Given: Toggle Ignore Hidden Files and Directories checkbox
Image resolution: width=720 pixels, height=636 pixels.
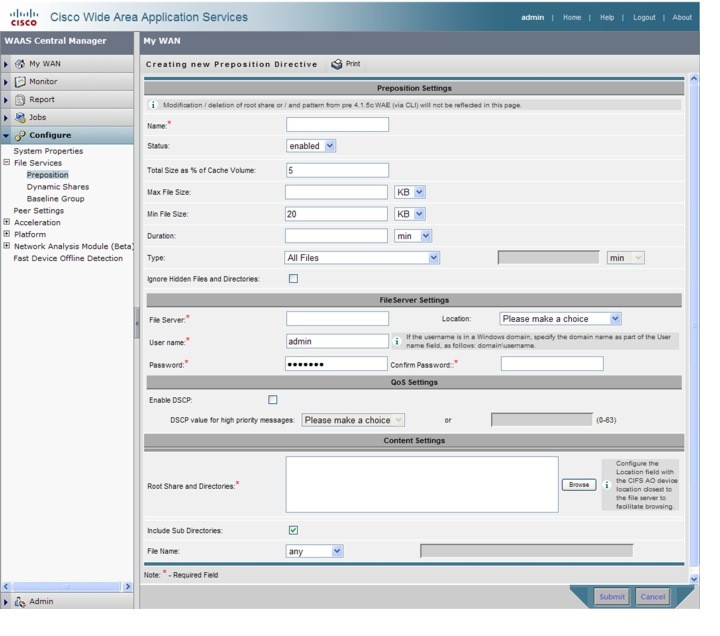Looking at the screenshot, I should 293,279.
